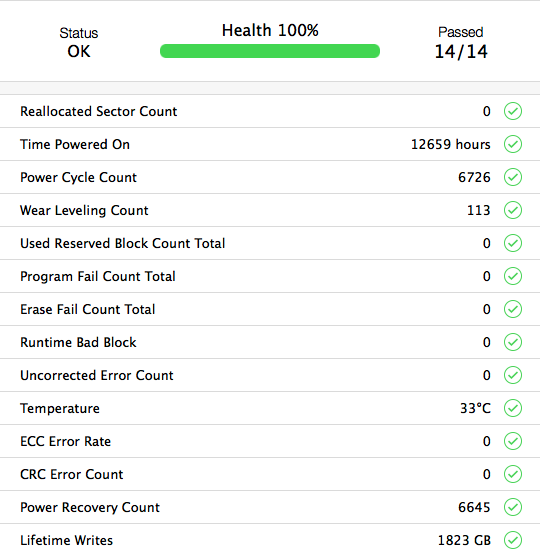Click the green Health progress bar
Viewport: 540px width, 556px height.
point(270,51)
